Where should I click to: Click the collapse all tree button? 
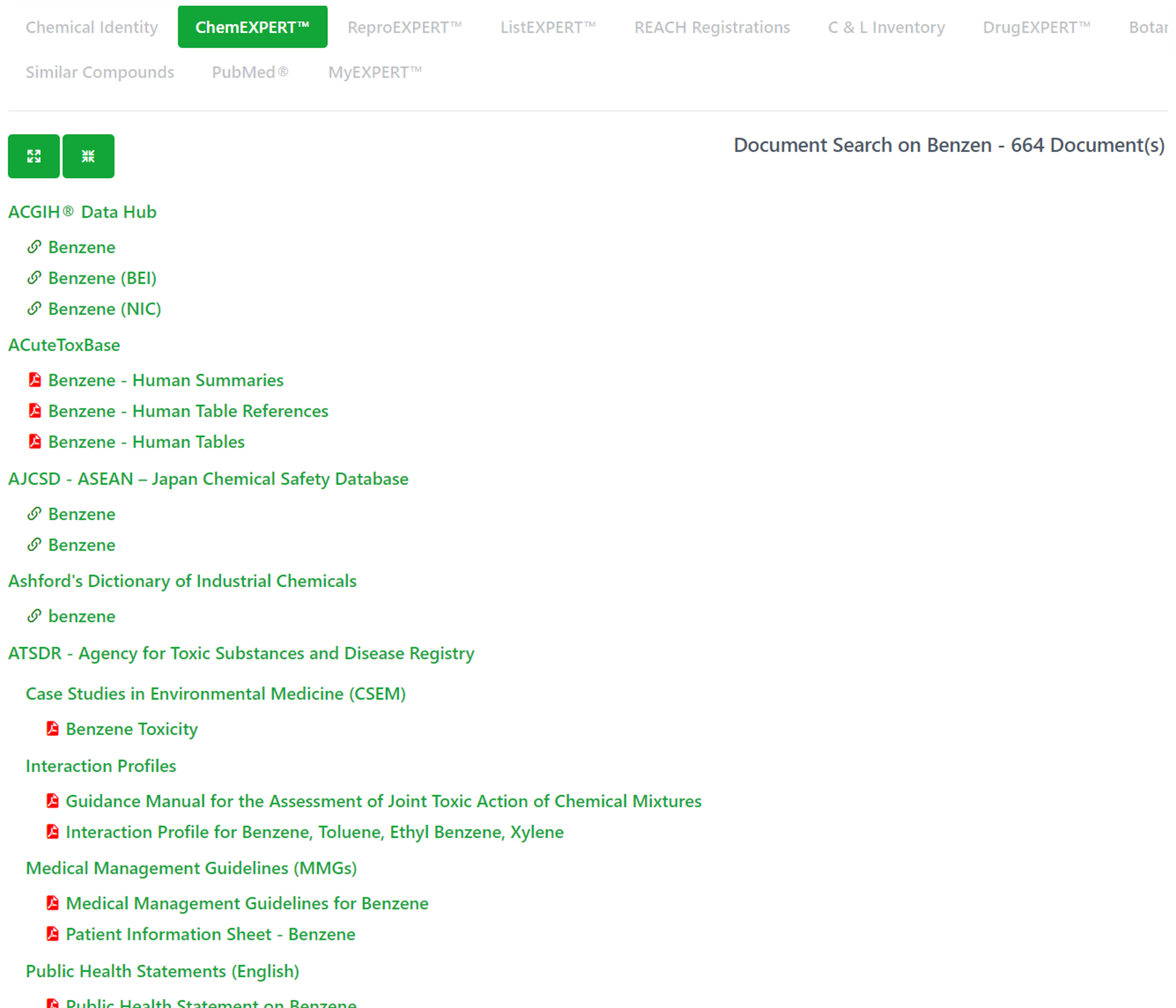88,156
